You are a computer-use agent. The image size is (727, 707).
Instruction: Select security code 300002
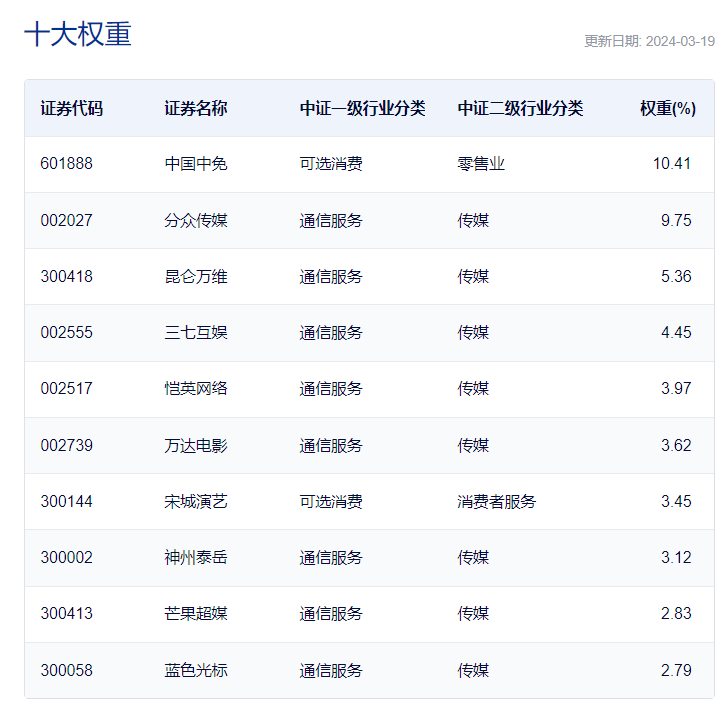[66, 558]
